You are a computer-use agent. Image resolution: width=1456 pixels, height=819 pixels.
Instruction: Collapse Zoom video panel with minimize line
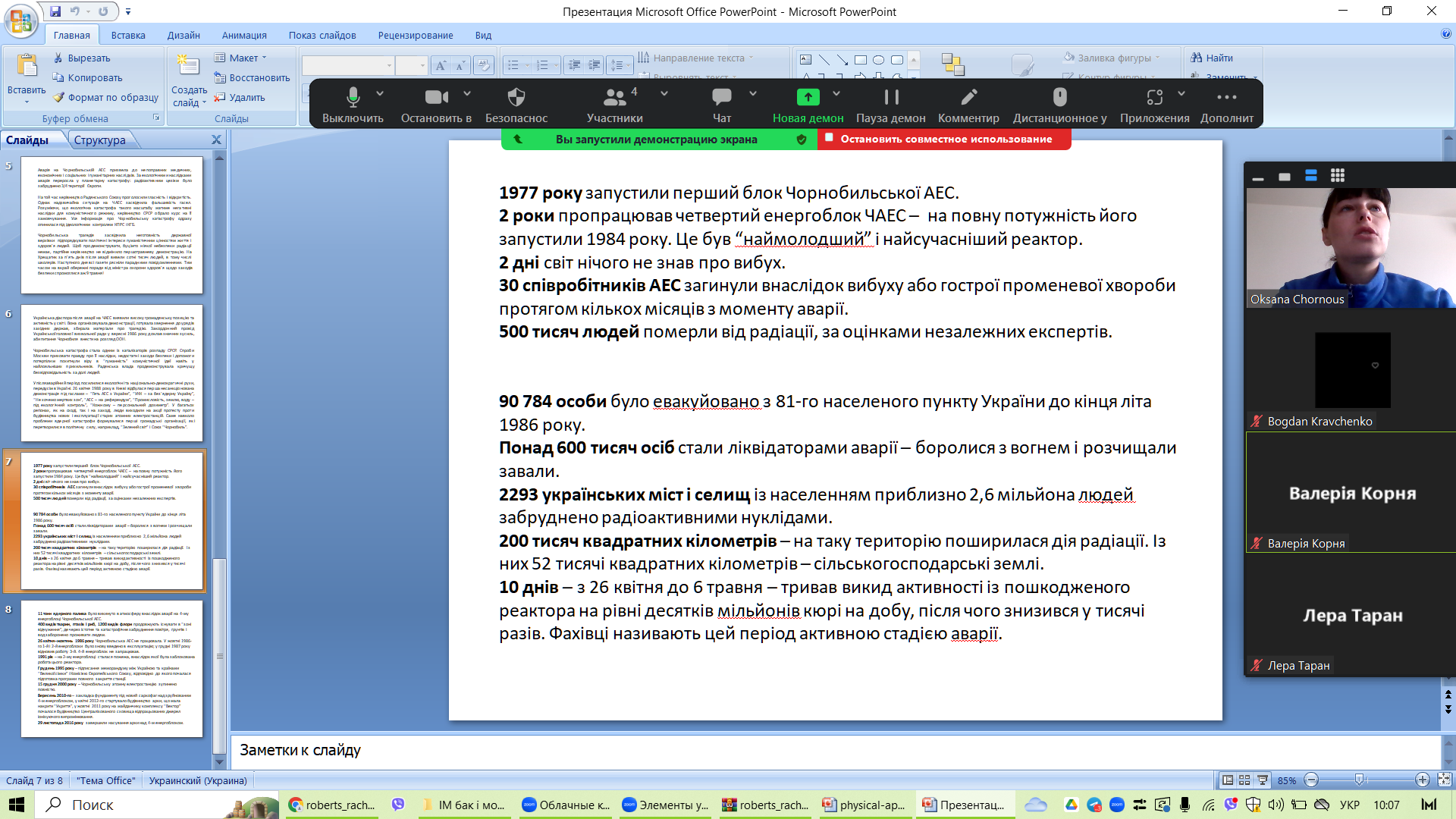point(1258,179)
